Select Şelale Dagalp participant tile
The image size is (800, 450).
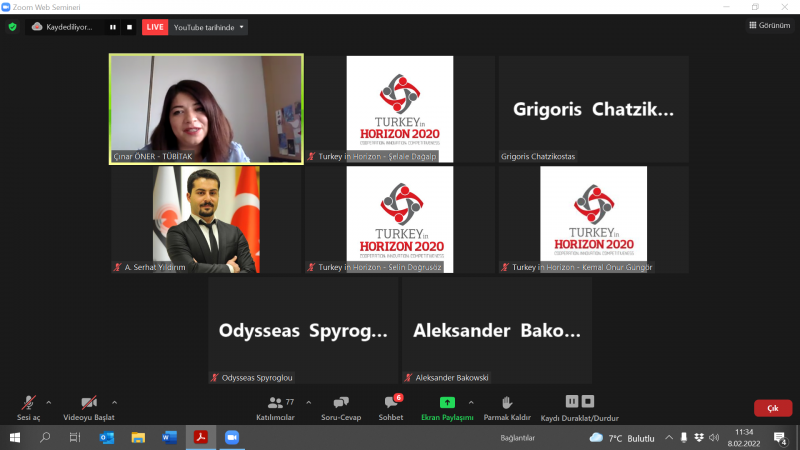[x=400, y=109]
